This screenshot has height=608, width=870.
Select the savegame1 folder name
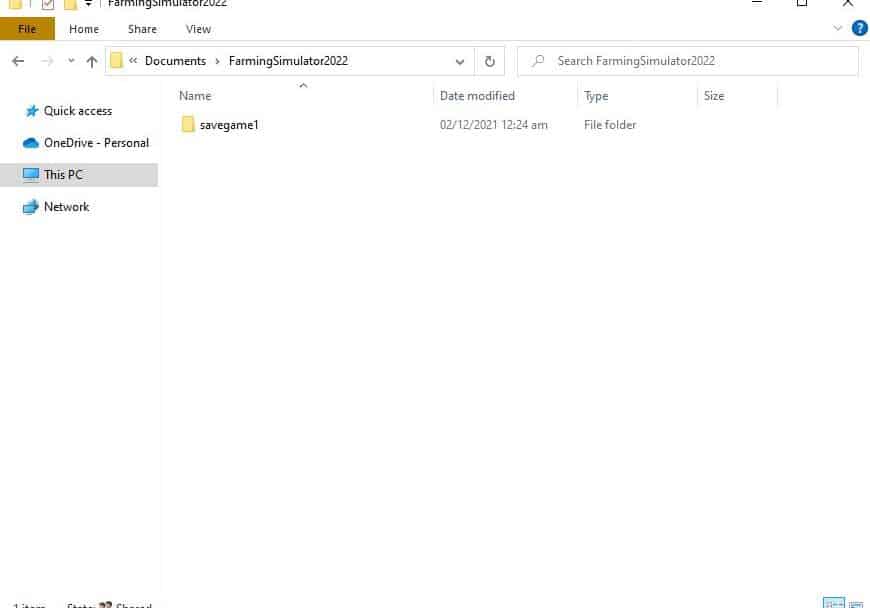coord(229,125)
